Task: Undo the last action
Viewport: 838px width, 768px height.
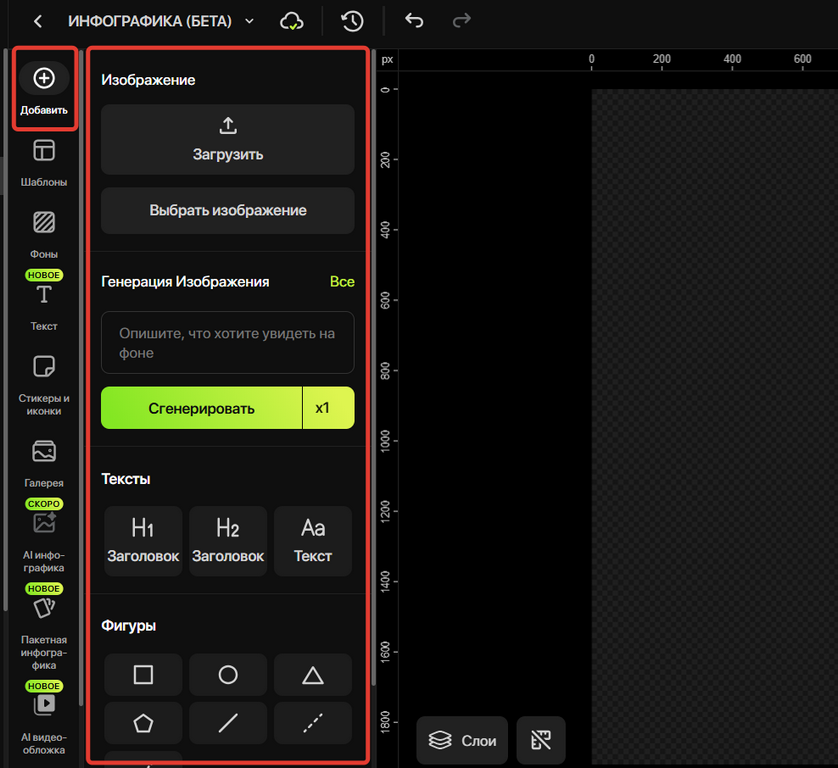Action: click(414, 21)
